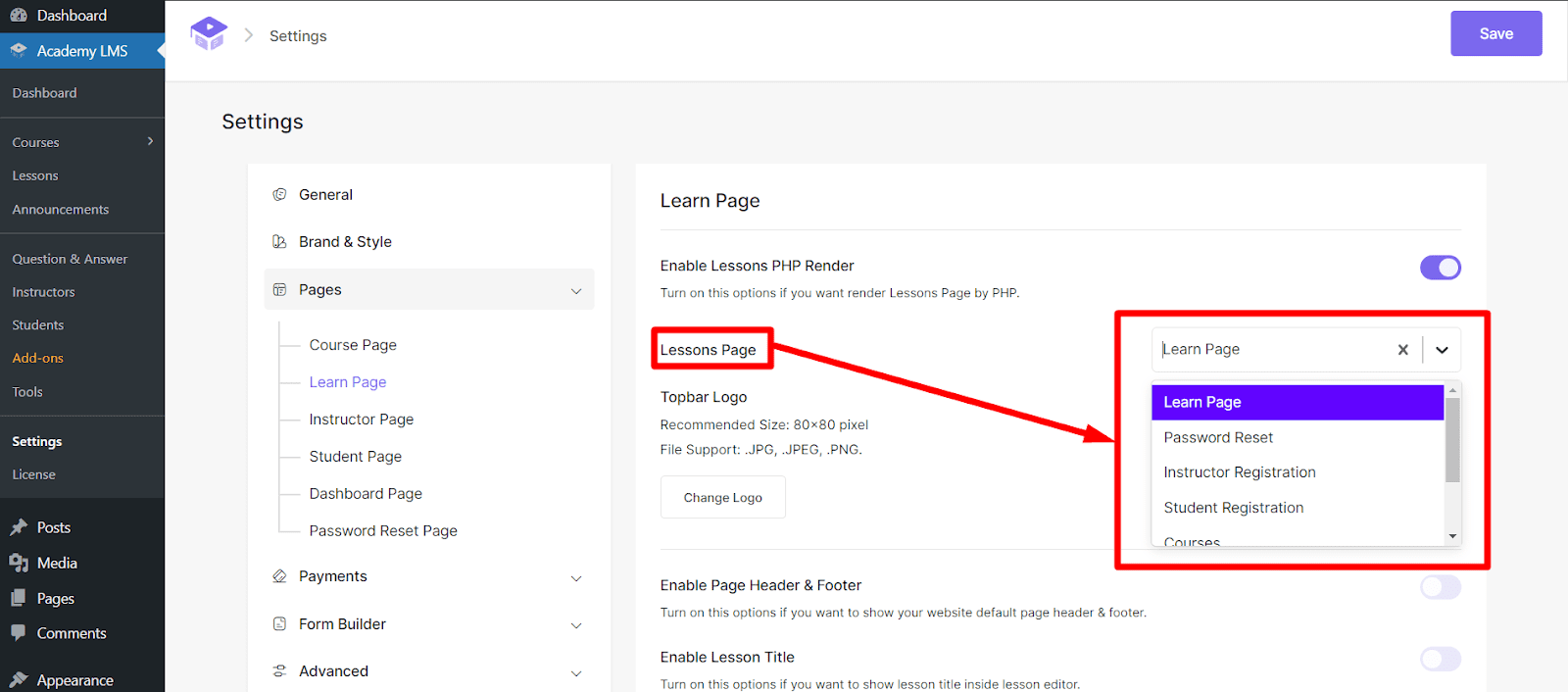Image resolution: width=1568 pixels, height=692 pixels.
Task: Expand the Advanced section chevron
Action: 576,672
